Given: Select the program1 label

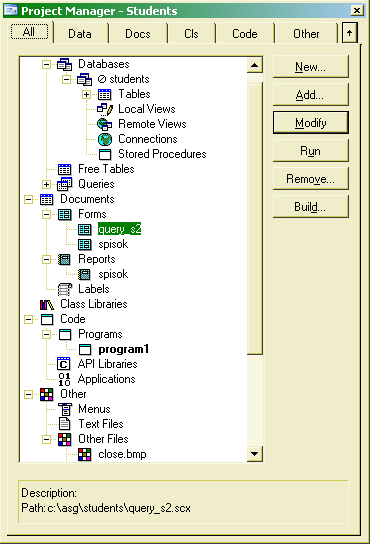Looking at the screenshot, I should (124, 349).
